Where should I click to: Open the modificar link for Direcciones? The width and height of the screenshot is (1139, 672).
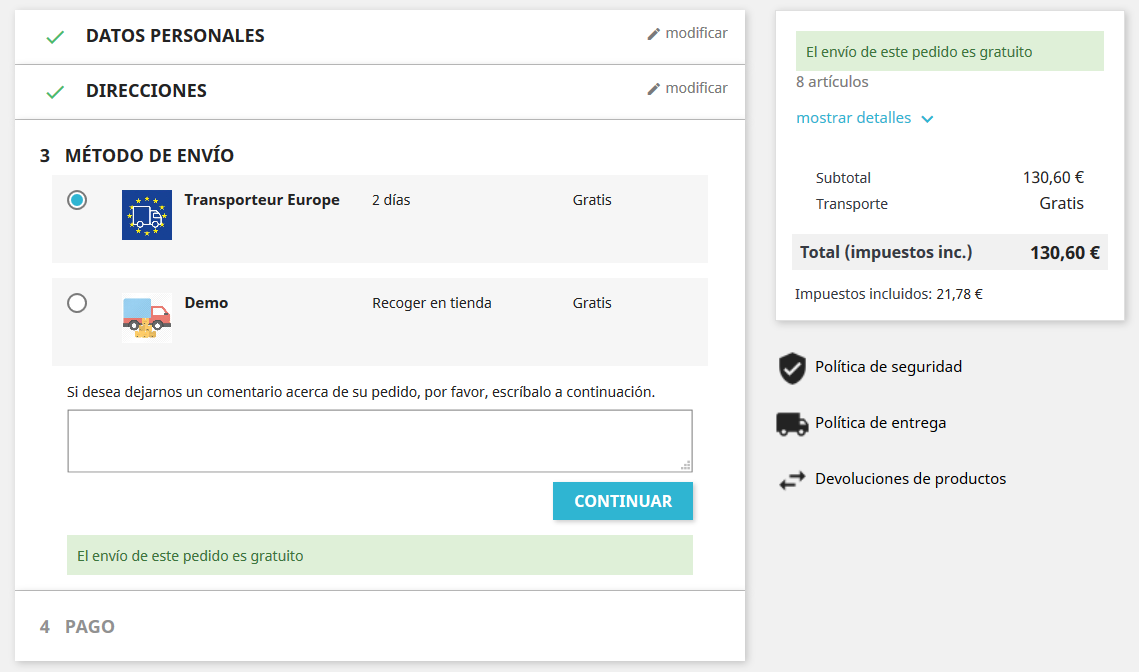[x=696, y=88]
